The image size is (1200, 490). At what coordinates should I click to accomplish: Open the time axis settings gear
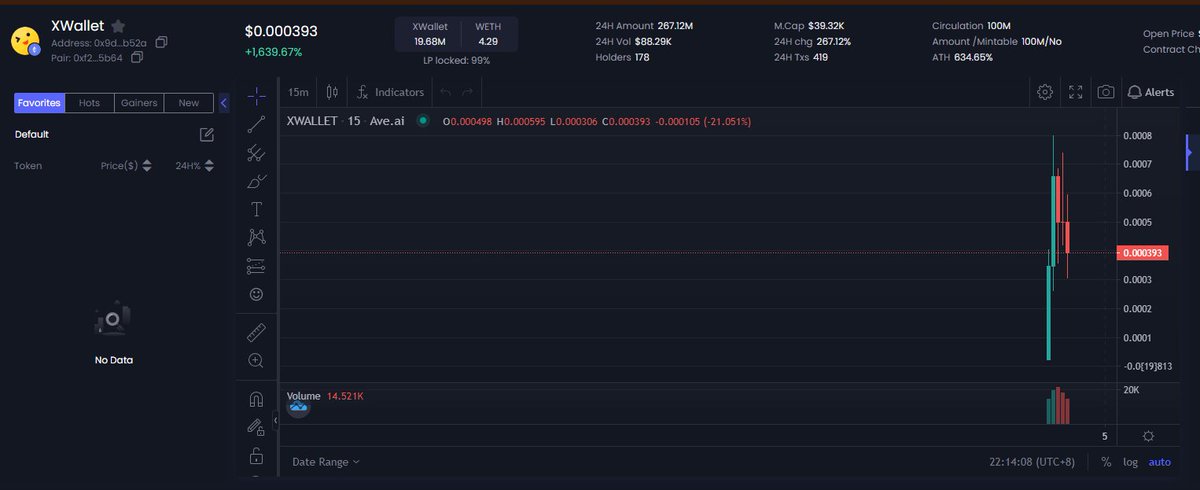1148,436
